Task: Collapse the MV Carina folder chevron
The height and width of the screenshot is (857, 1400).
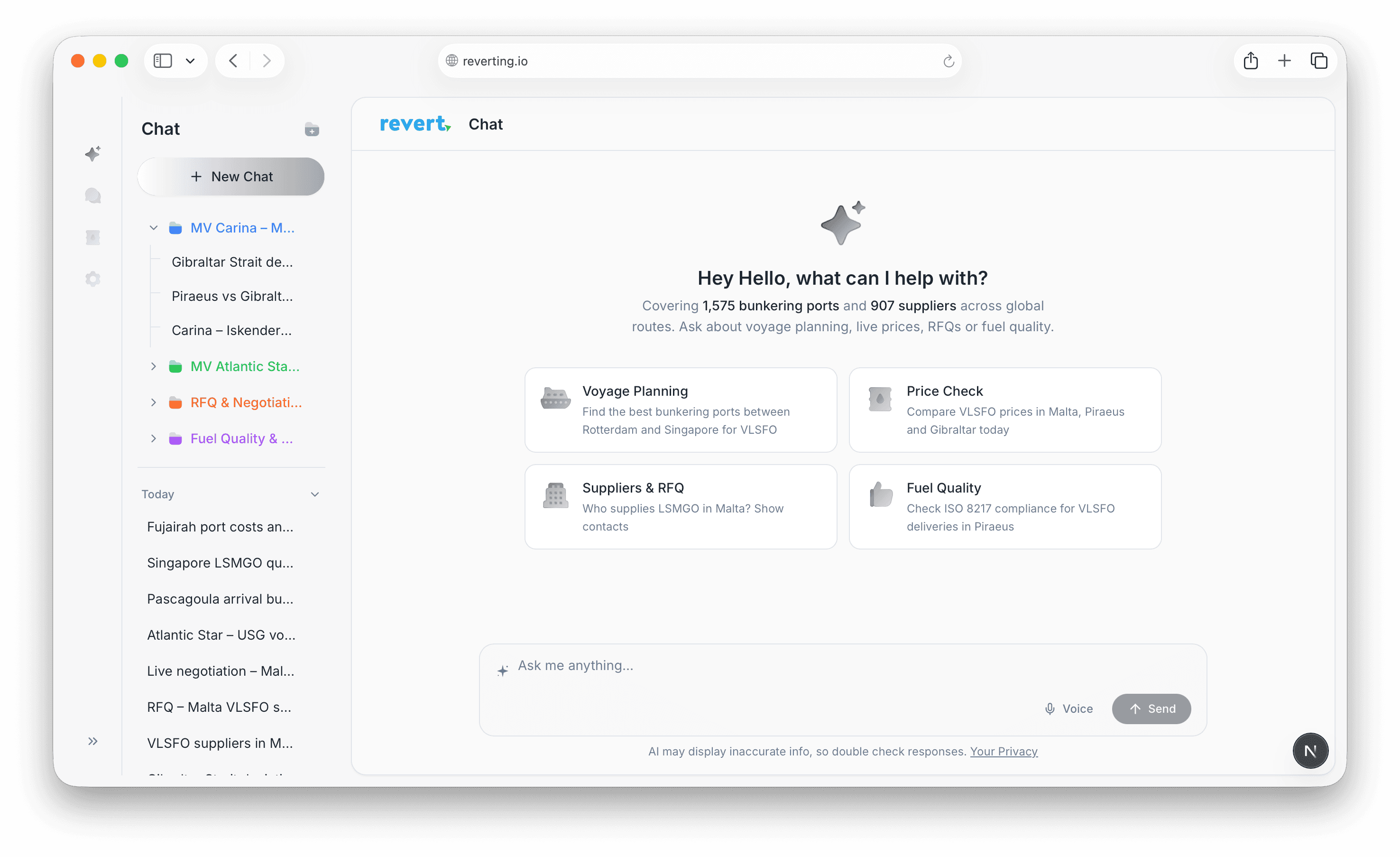Action: (153, 228)
